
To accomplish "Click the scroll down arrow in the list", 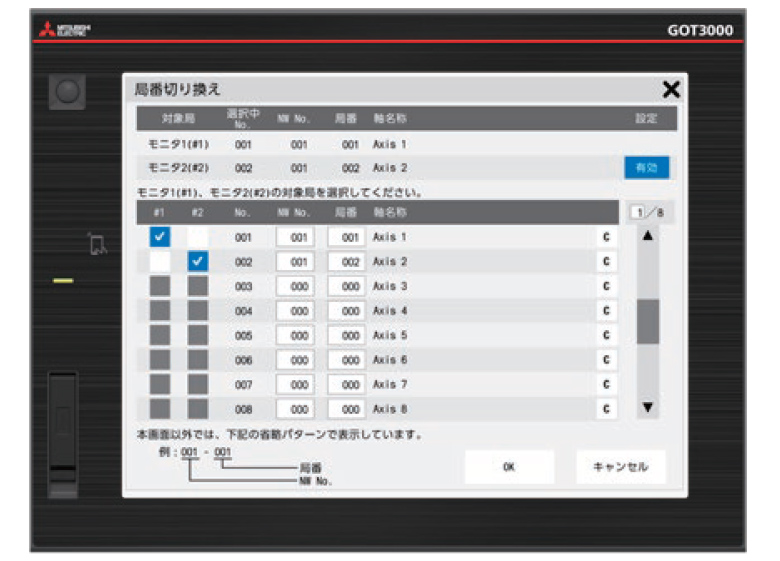I will 648,407.
